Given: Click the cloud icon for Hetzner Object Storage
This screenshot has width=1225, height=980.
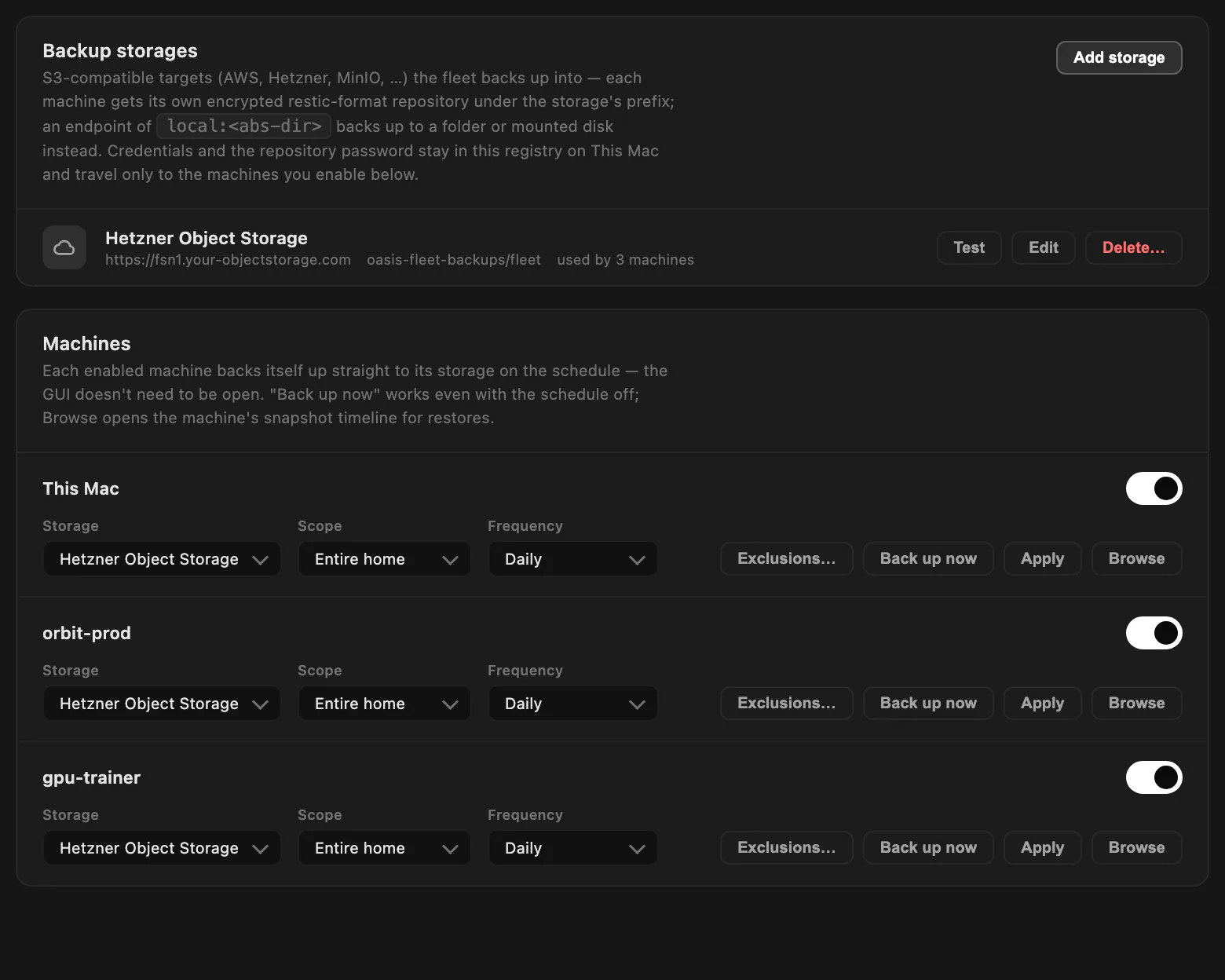Looking at the screenshot, I should (x=64, y=248).
